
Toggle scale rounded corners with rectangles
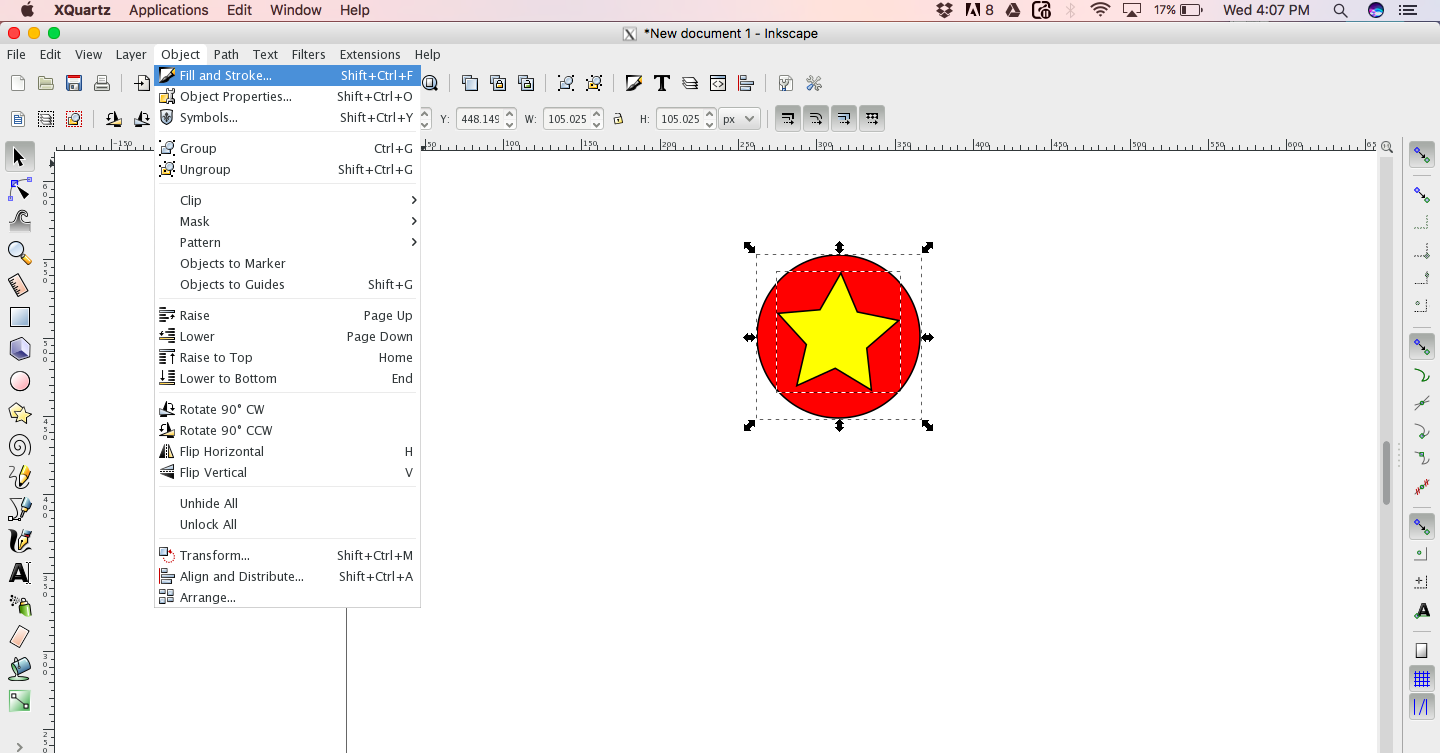[816, 119]
